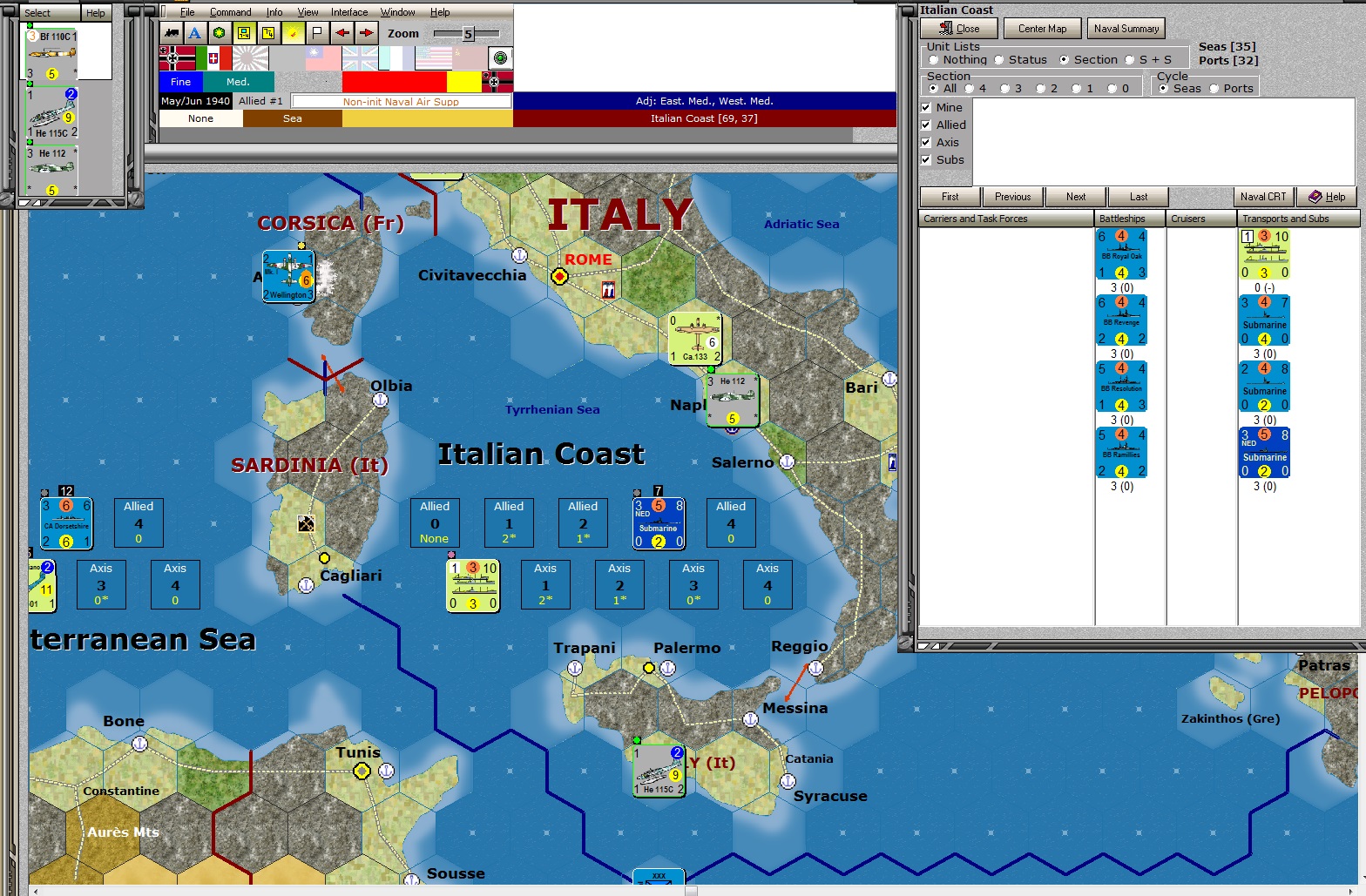Select the Japanese rising sun flag

pyautogui.click(x=250, y=58)
